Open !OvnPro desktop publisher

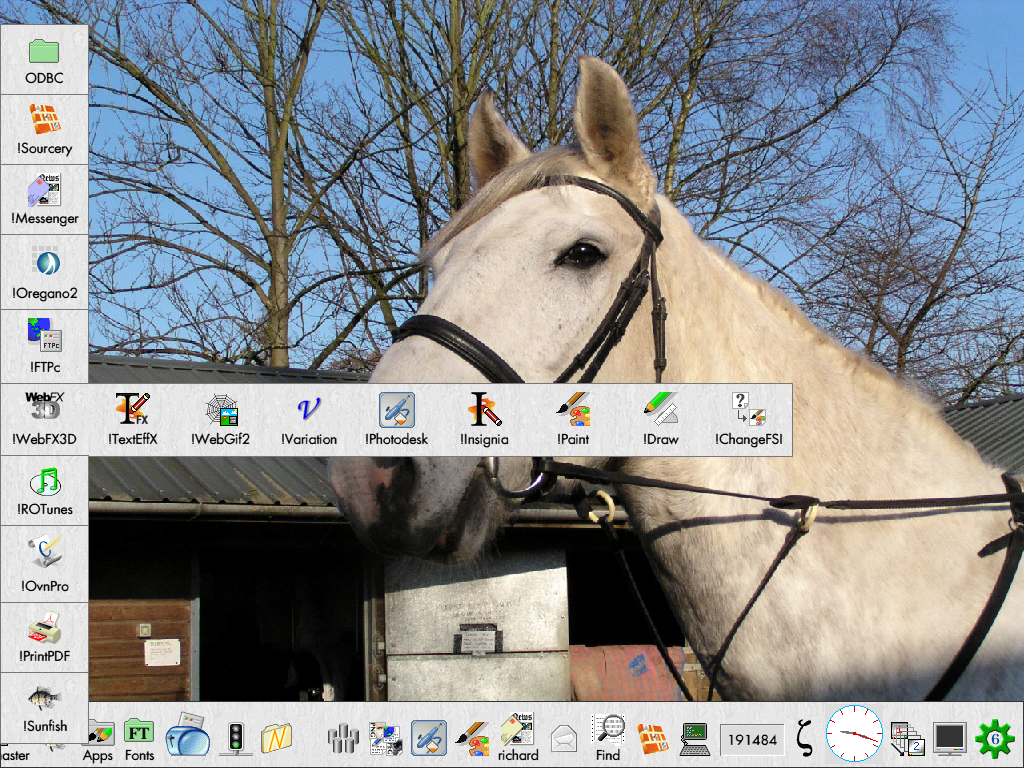point(44,564)
